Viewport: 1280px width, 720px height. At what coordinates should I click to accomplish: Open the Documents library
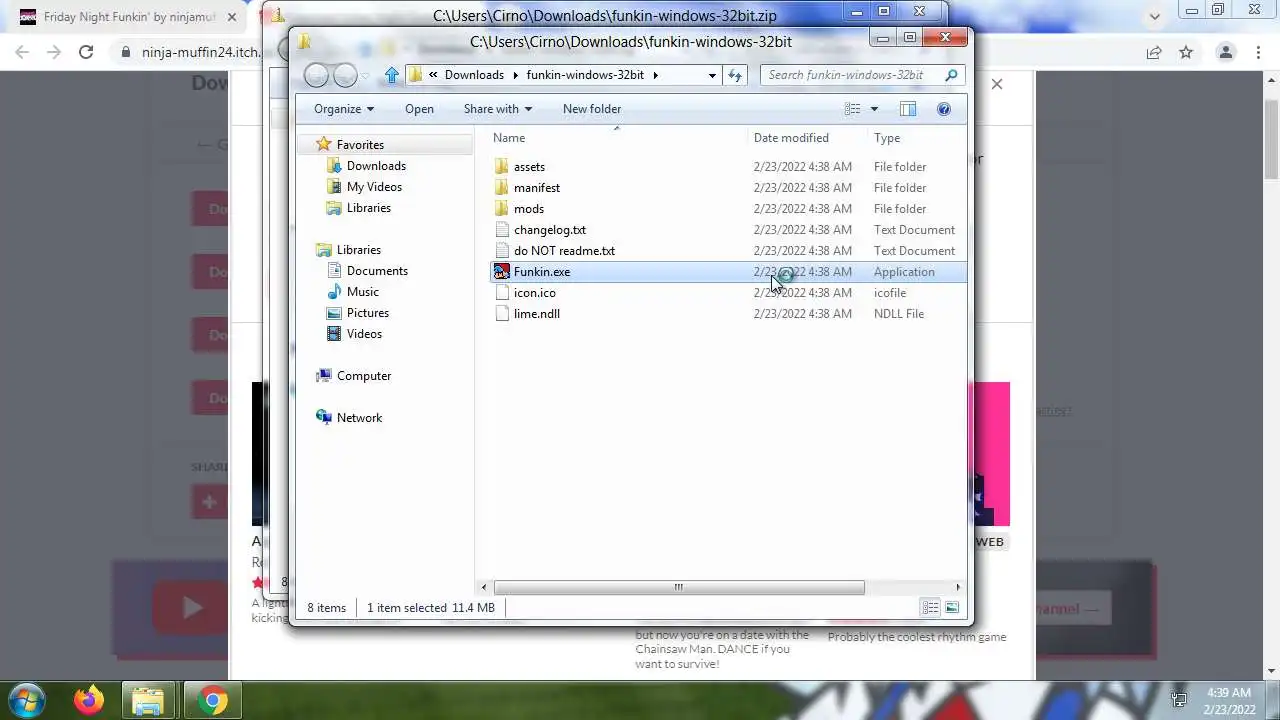(x=377, y=271)
